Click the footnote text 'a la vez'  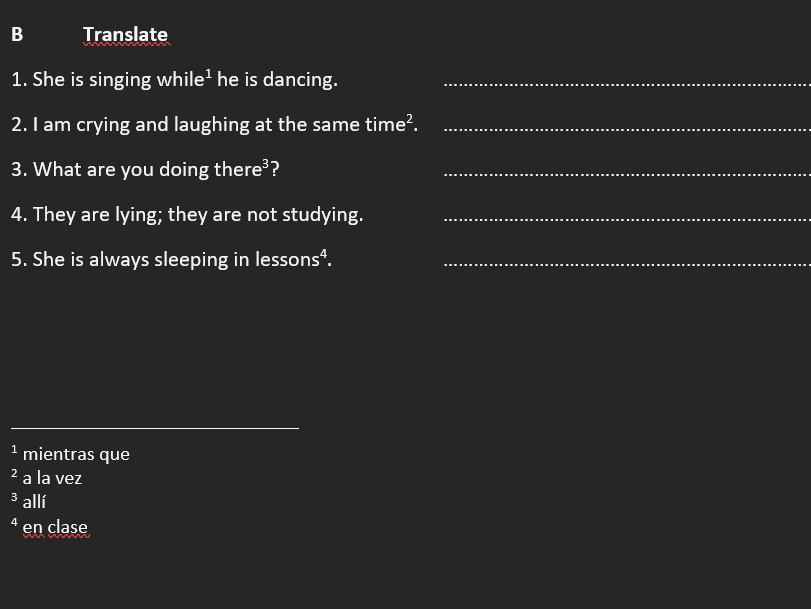coord(52,479)
